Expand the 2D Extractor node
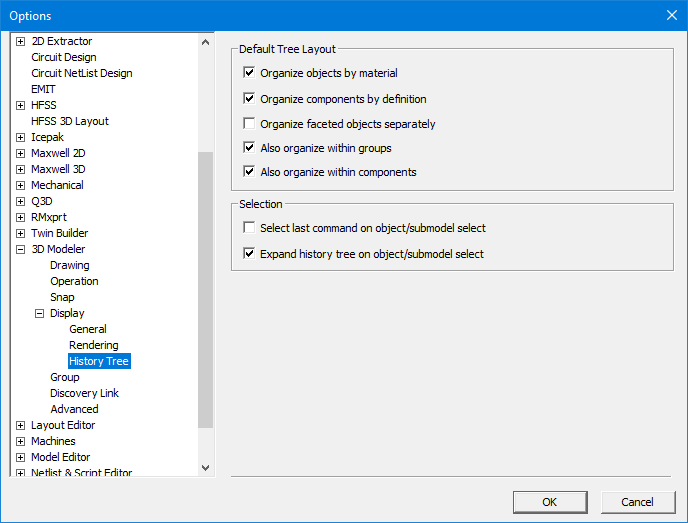688x523 pixels. point(20,41)
